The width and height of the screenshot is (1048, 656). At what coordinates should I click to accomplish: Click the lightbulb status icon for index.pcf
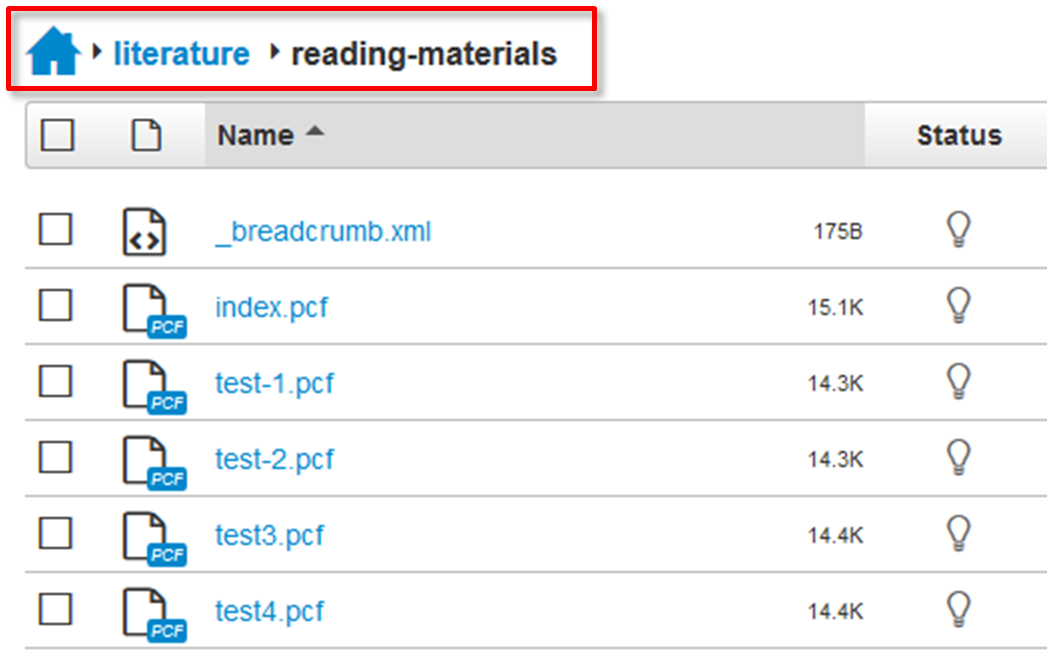point(959,305)
